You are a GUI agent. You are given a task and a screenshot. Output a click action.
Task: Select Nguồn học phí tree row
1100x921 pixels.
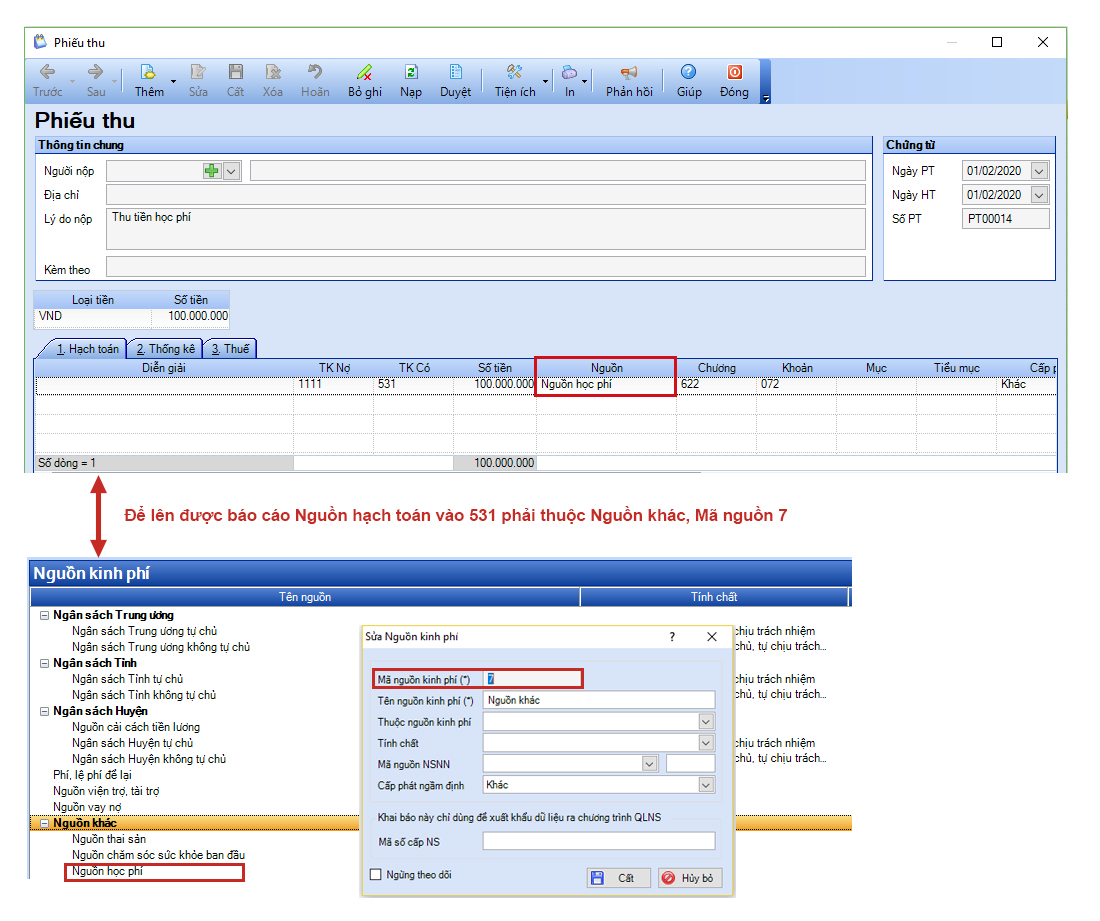(107, 871)
